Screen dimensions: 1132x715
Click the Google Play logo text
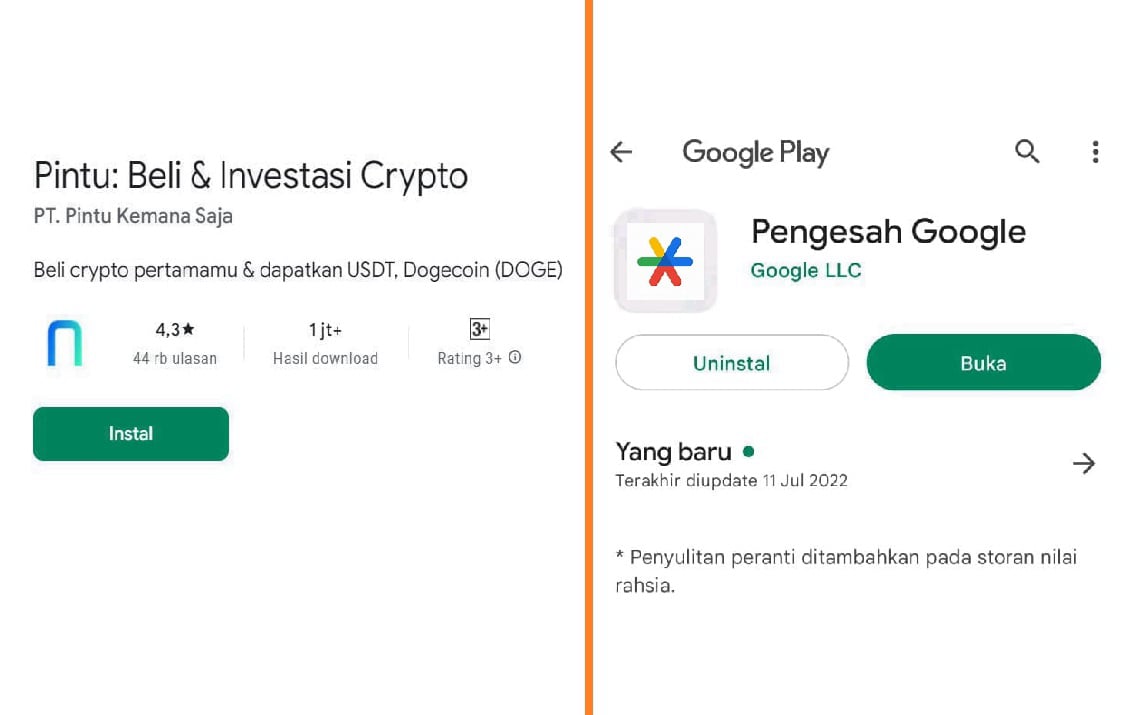[755, 152]
